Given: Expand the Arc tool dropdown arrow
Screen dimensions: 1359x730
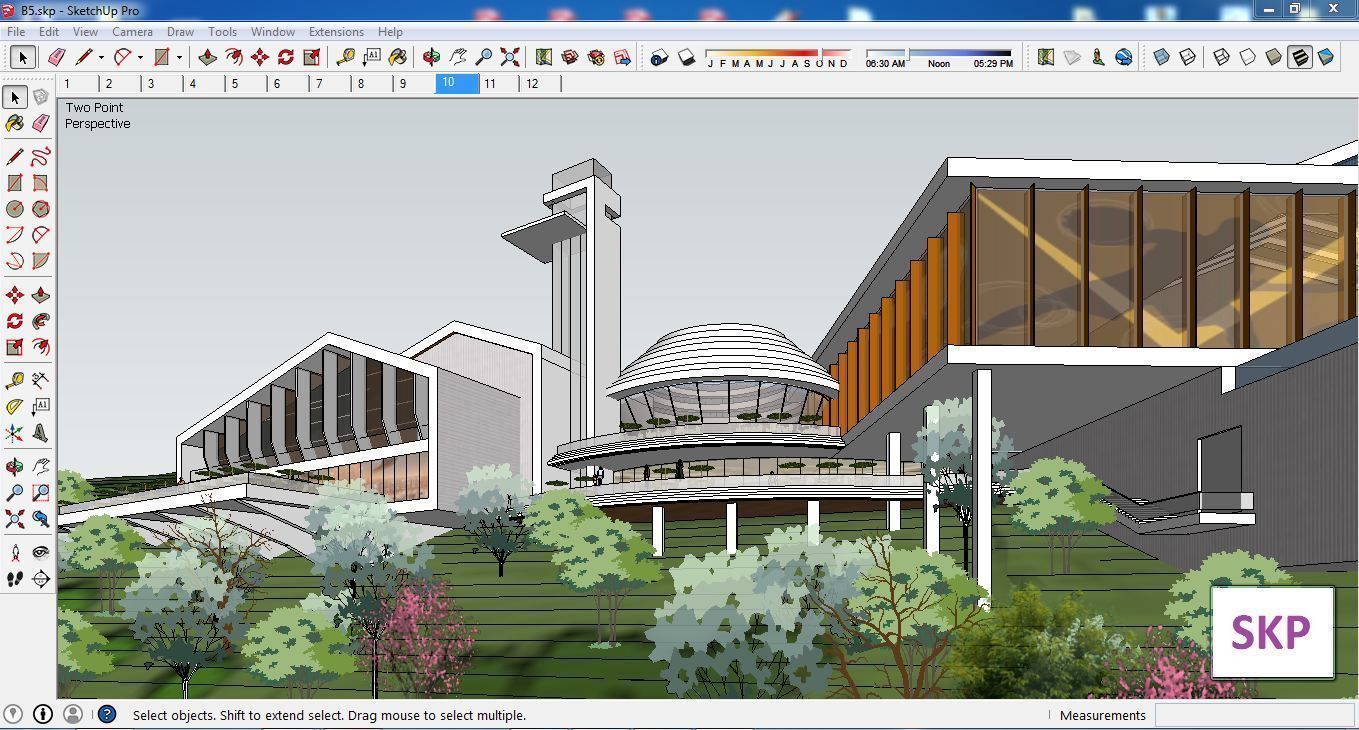Looking at the screenshot, I should (x=140, y=57).
